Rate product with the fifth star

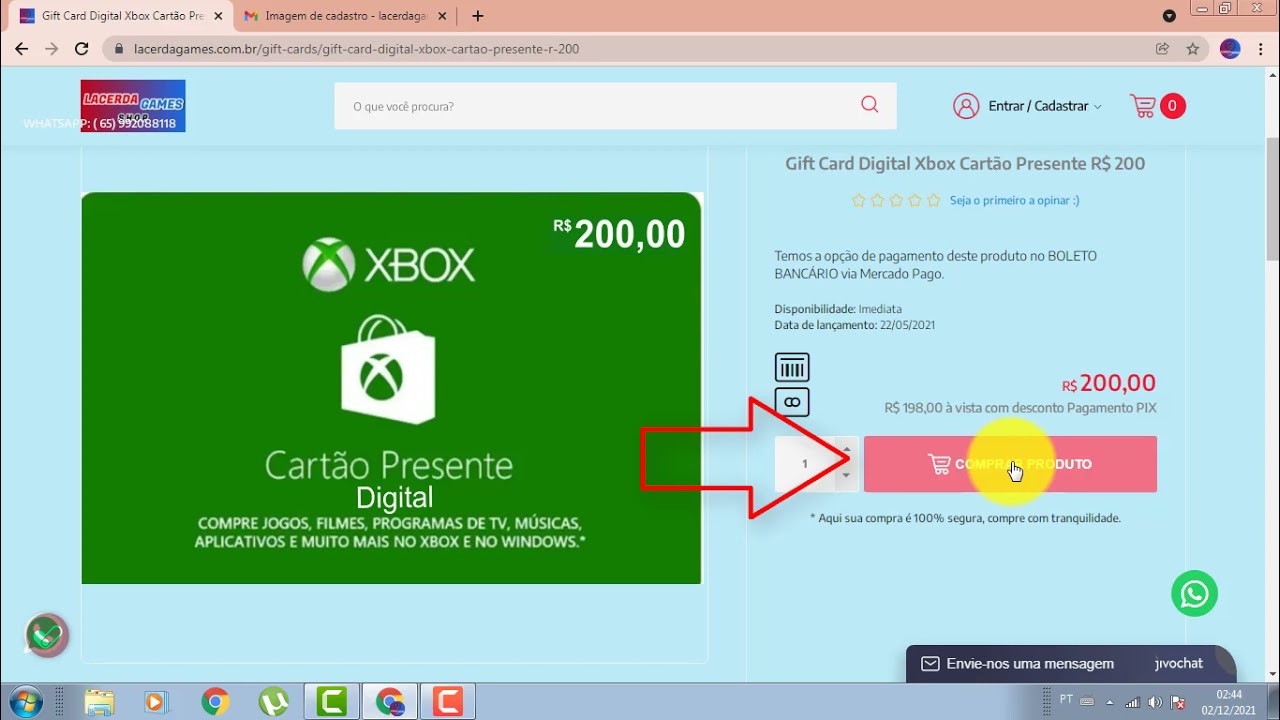[934, 200]
